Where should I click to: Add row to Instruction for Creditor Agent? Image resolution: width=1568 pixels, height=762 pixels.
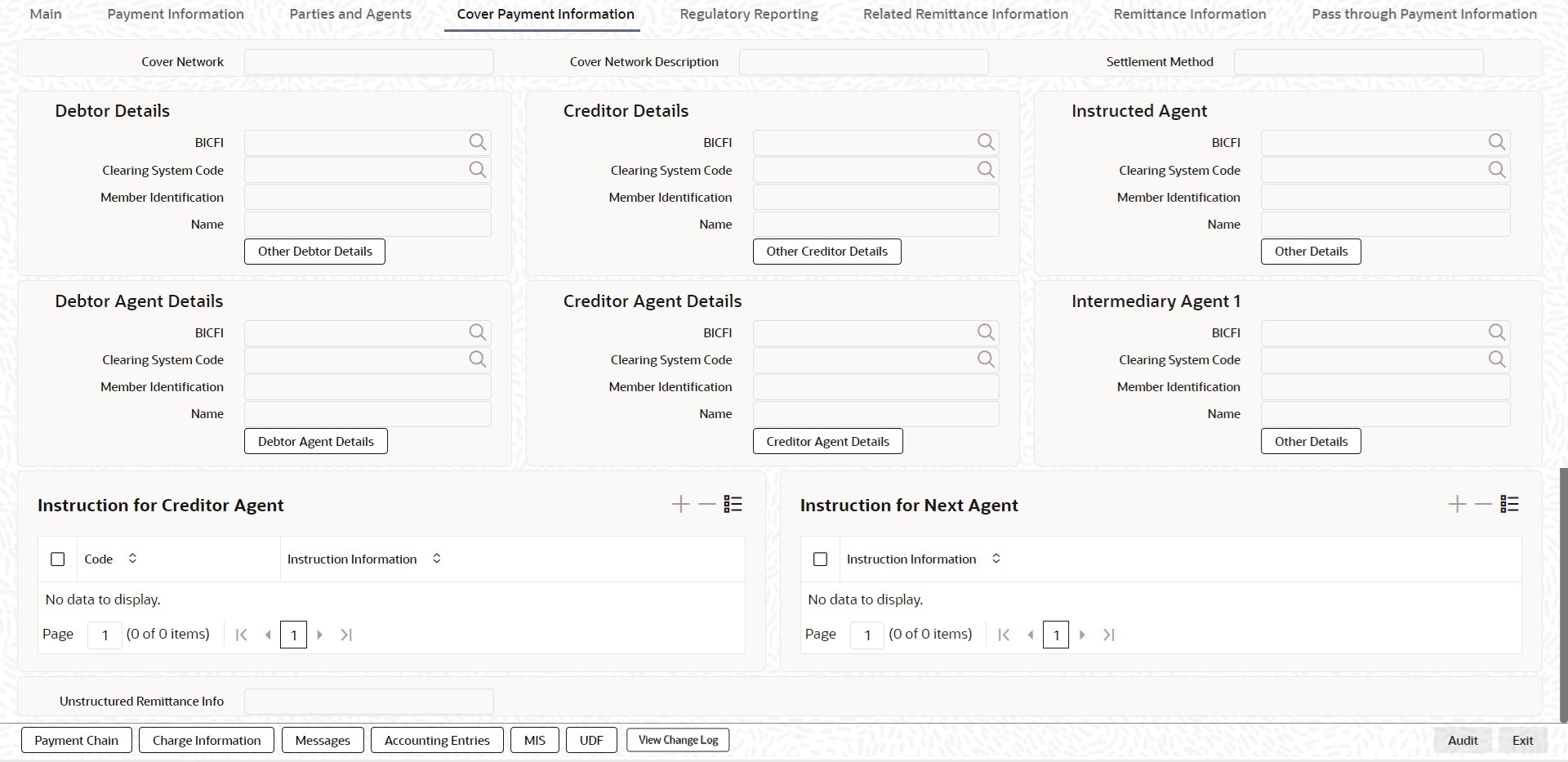tap(680, 505)
